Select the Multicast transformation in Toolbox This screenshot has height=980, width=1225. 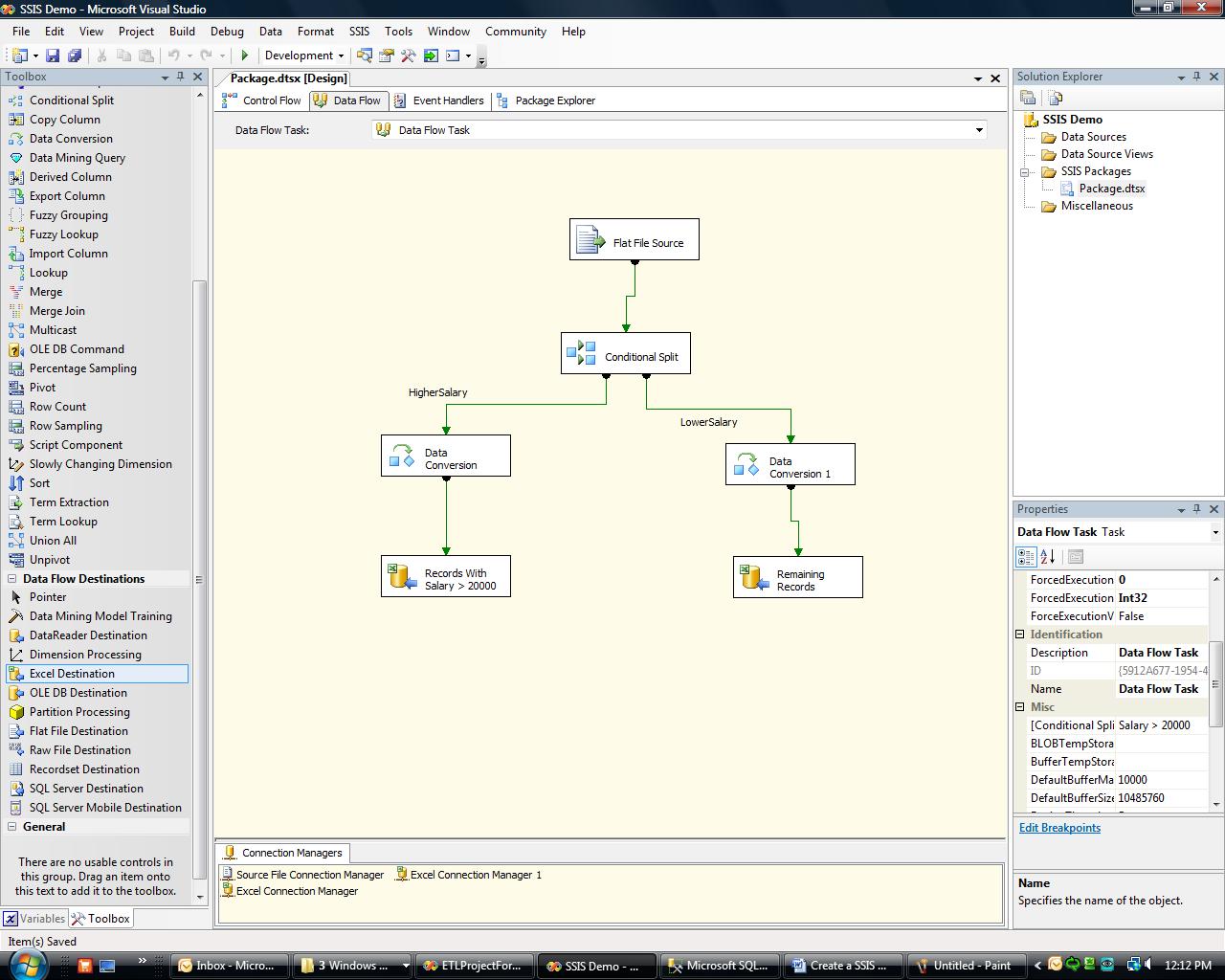pyautogui.click(x=53, y=330)
